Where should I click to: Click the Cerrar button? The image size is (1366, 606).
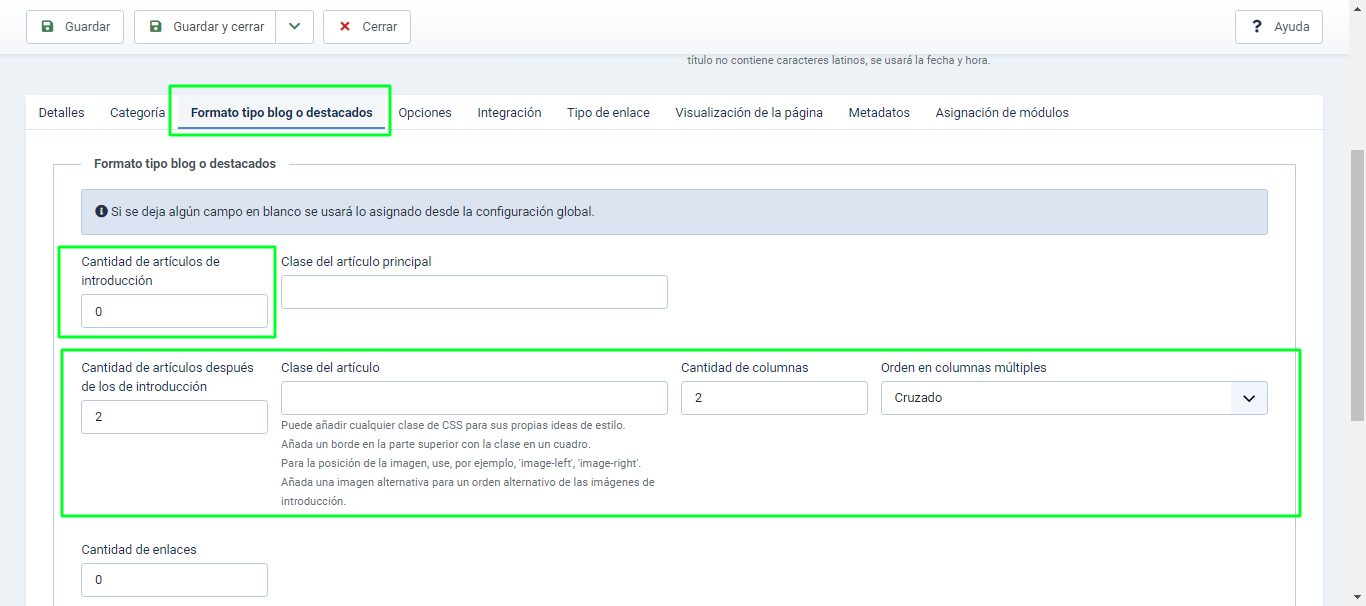click(x=367, y=27)
